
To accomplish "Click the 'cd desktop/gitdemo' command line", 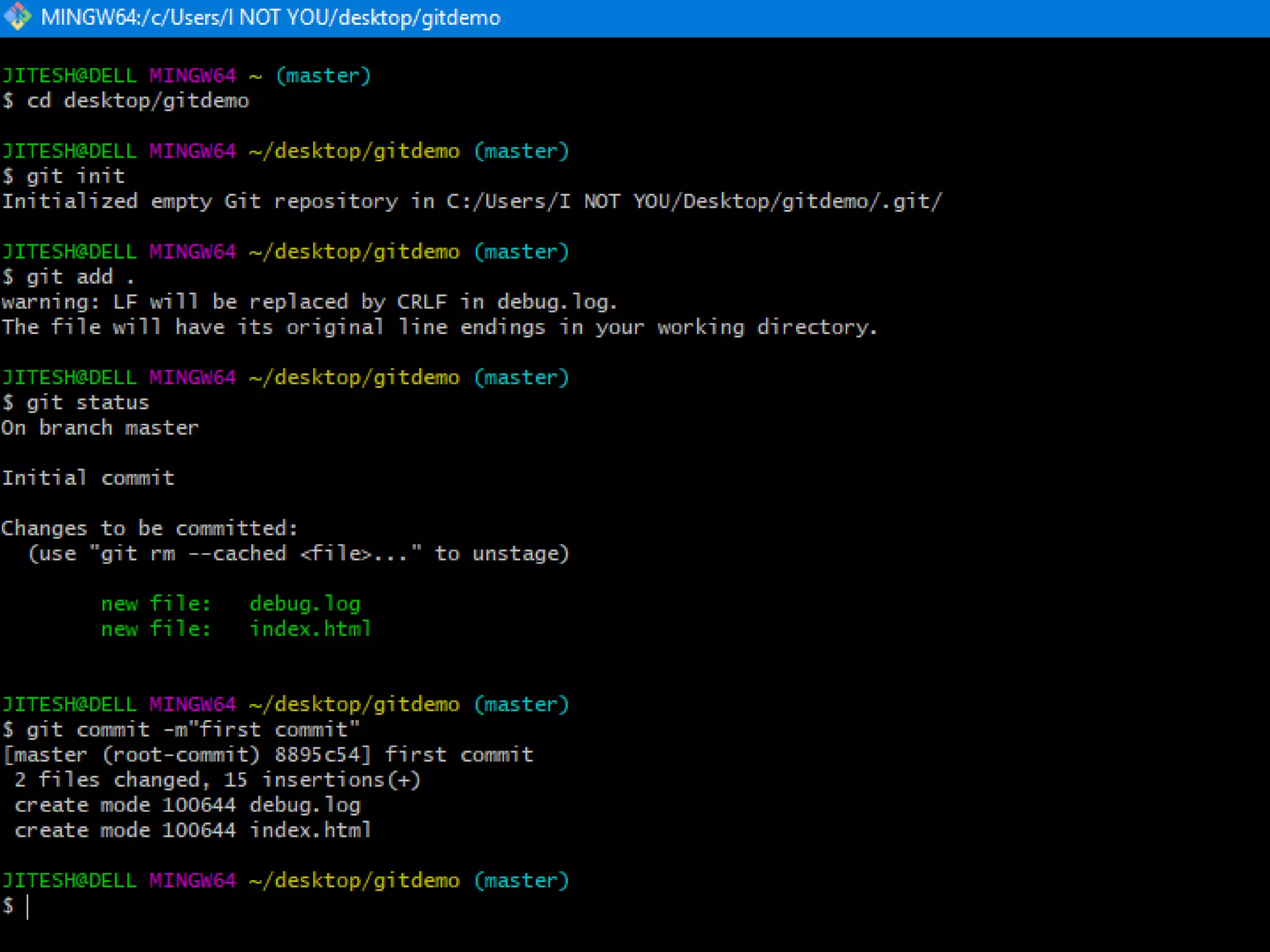I will pos(138,100).
